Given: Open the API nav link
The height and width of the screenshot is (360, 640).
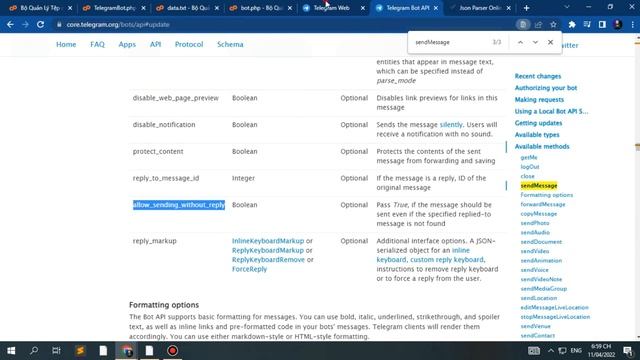Looking at the screenshot, I should coord(155,44).
